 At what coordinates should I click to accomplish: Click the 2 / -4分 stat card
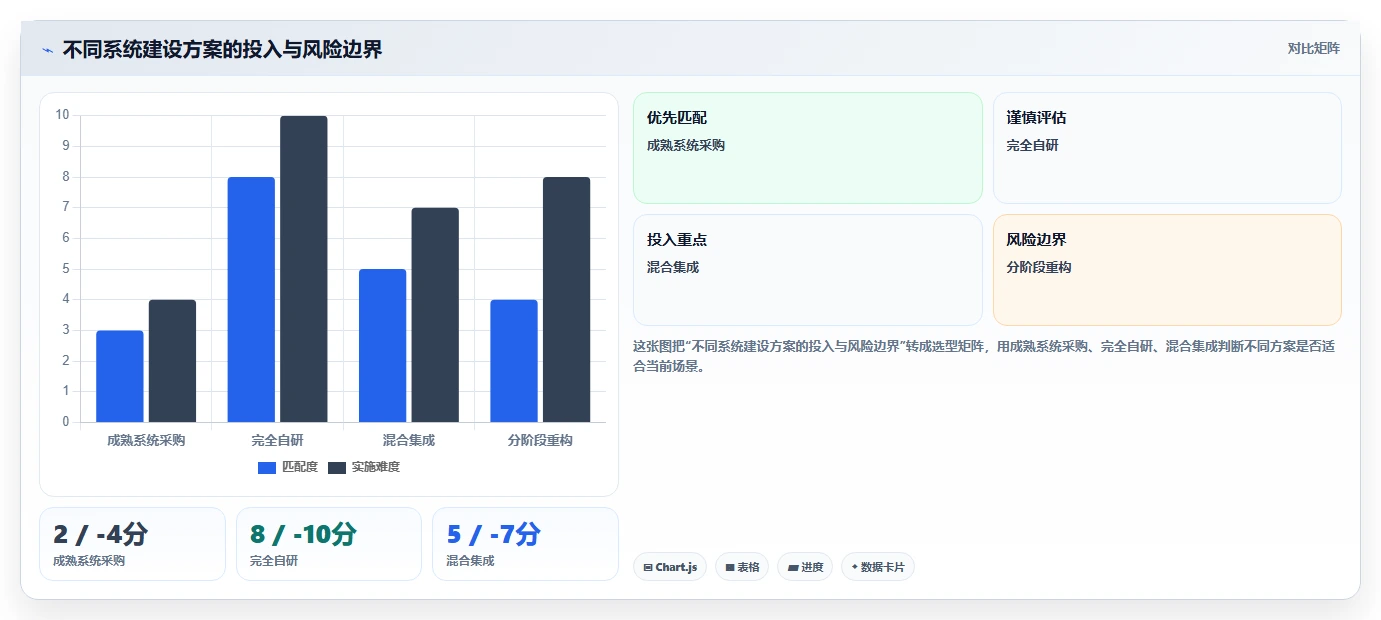(132, 544)
